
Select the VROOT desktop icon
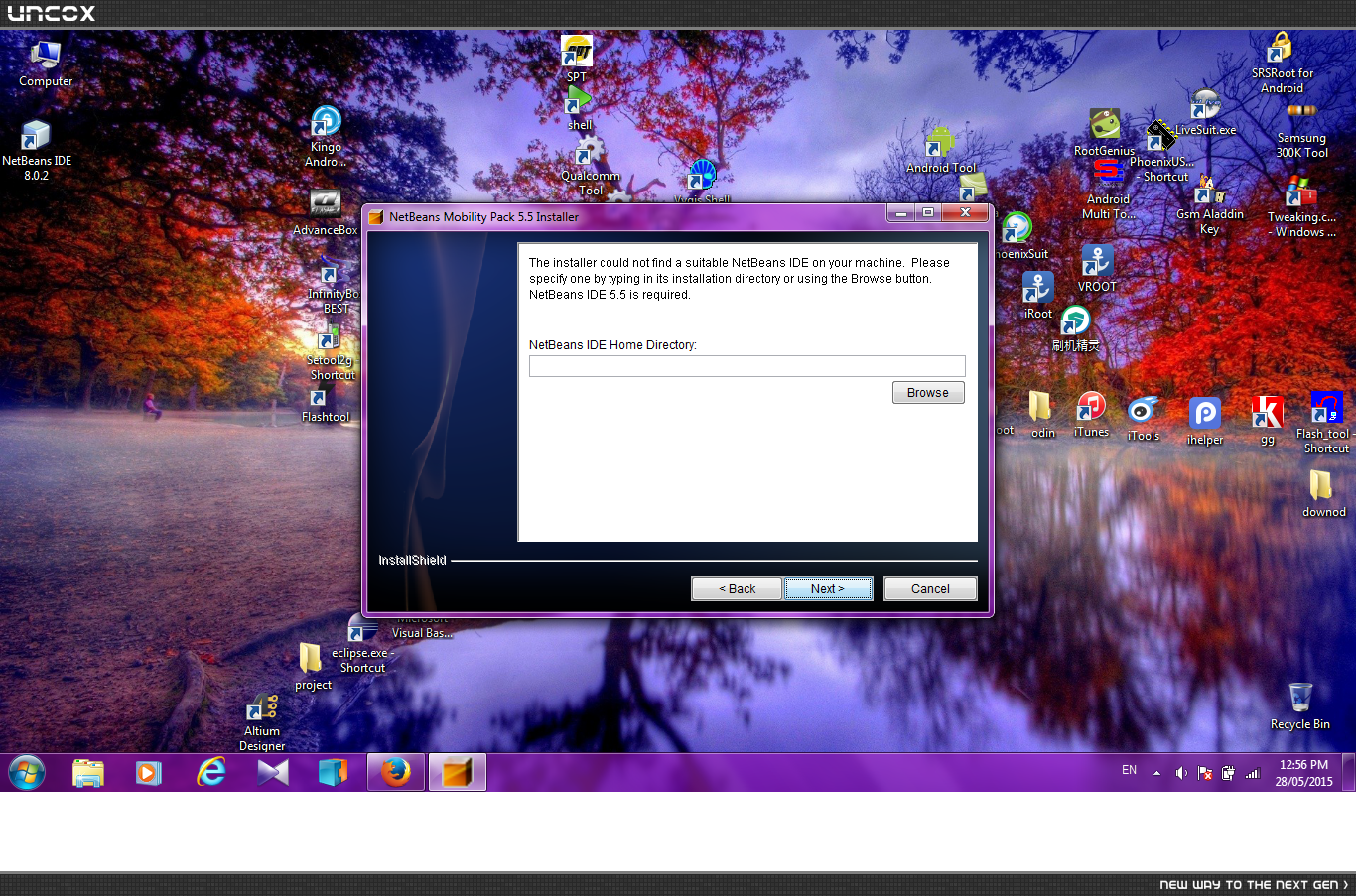coord(1097,269)
